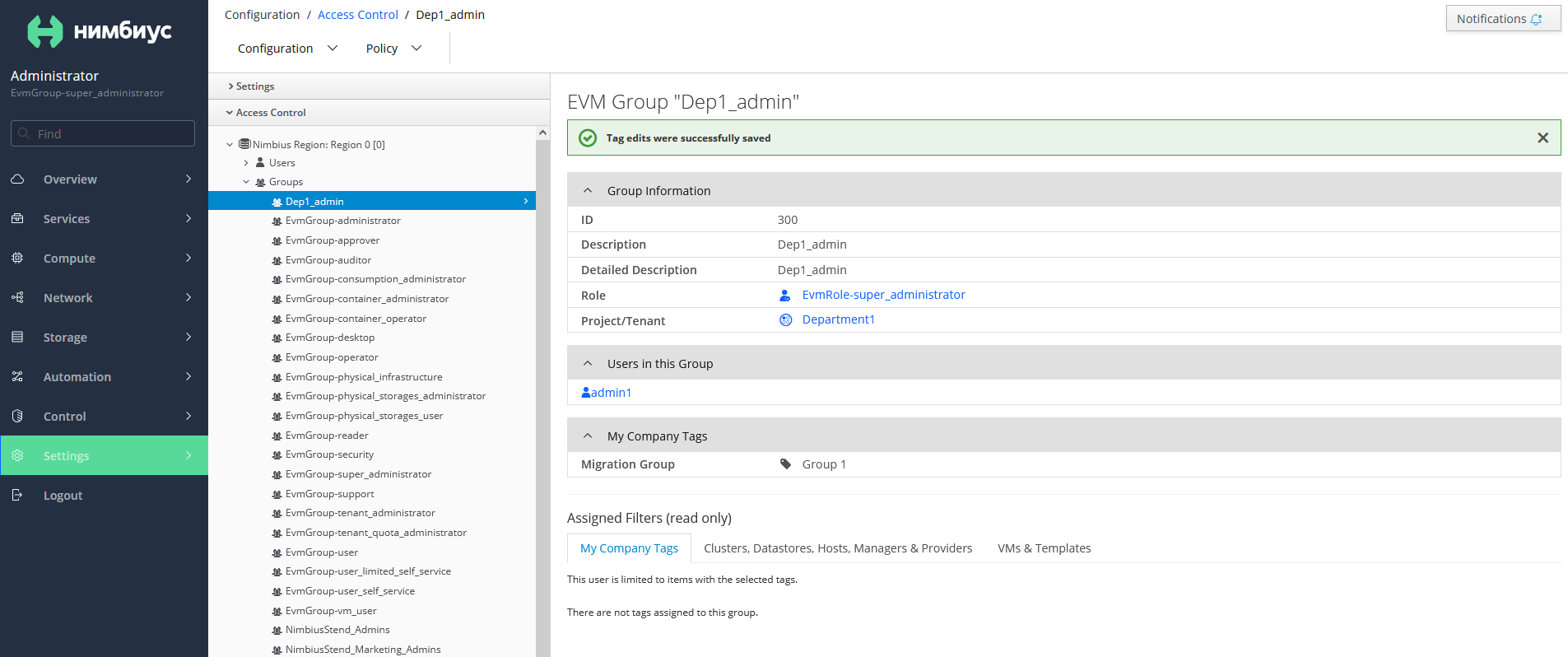This screenshot has height=657, width=1568.
Task: Open the Automation menu item
Action: pos(104,376)
